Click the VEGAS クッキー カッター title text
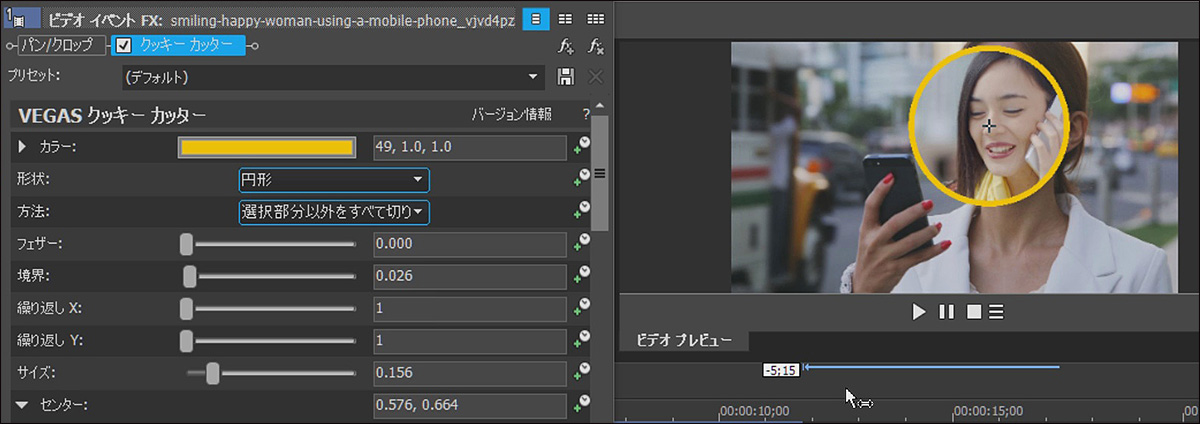Viewport: 1200px width, 424px height. [112, 114]
